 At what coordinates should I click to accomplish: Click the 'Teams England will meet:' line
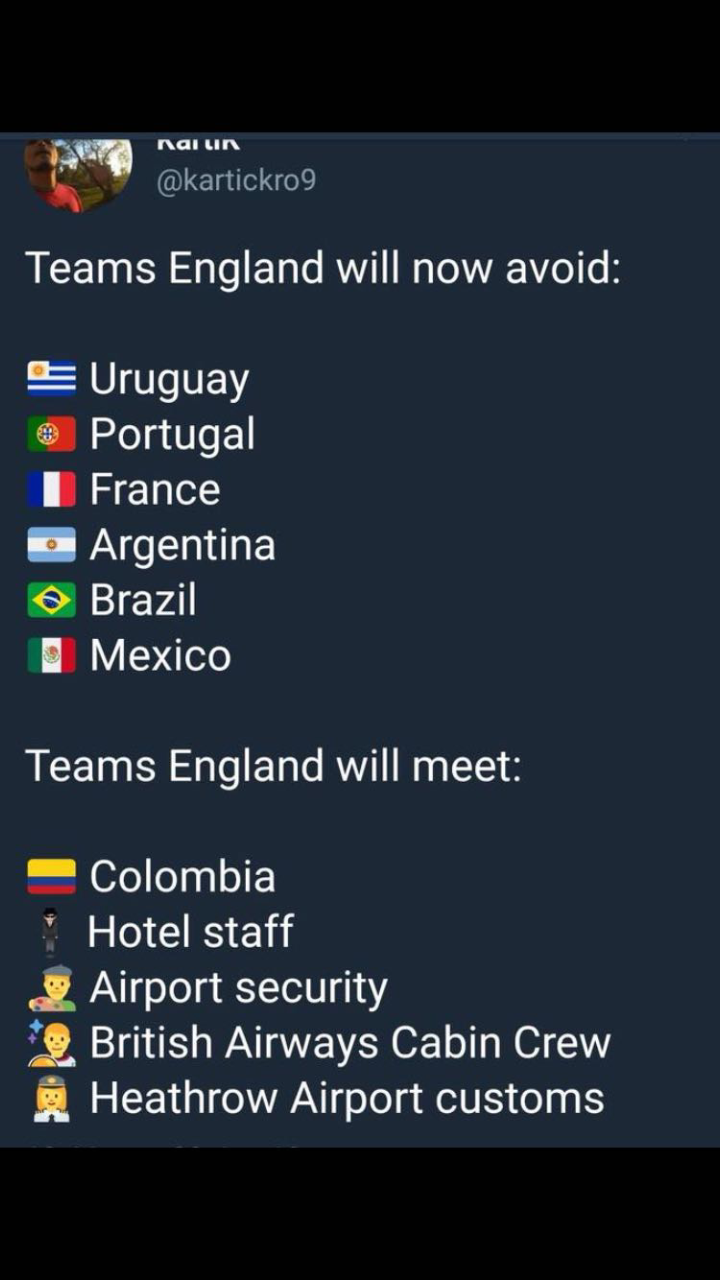273,766
